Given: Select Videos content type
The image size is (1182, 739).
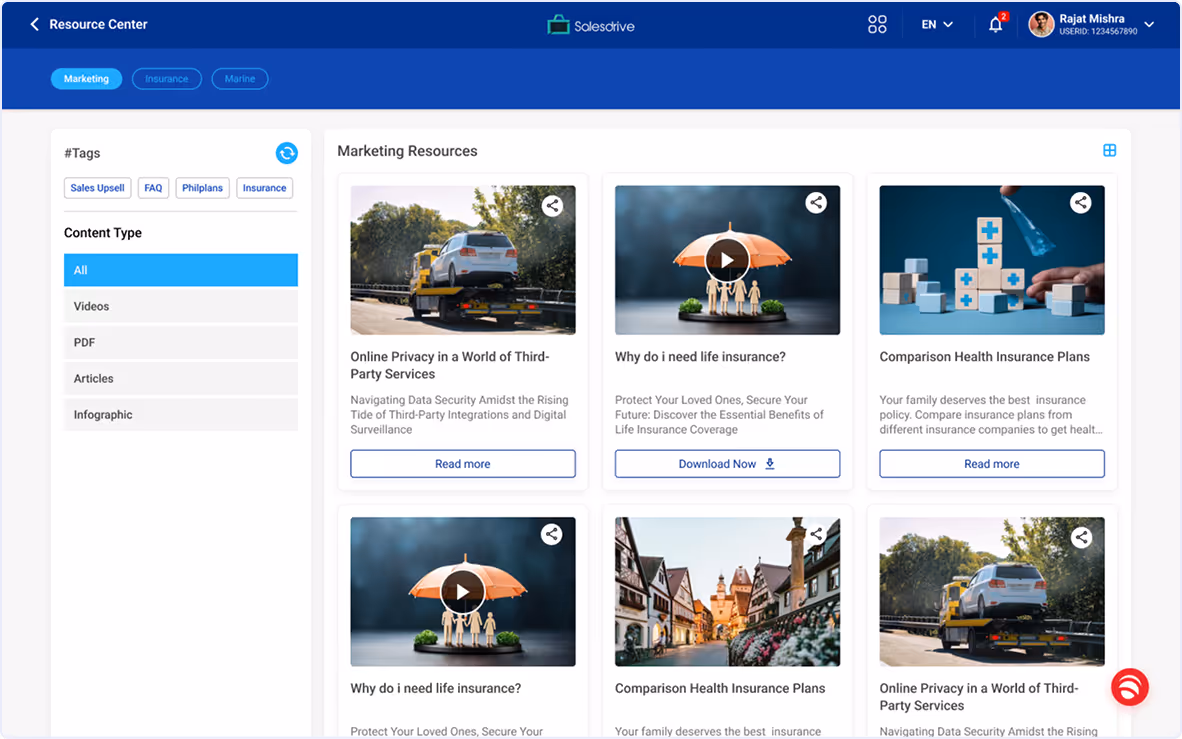Looking at the screenshot, I should [181, 306].
